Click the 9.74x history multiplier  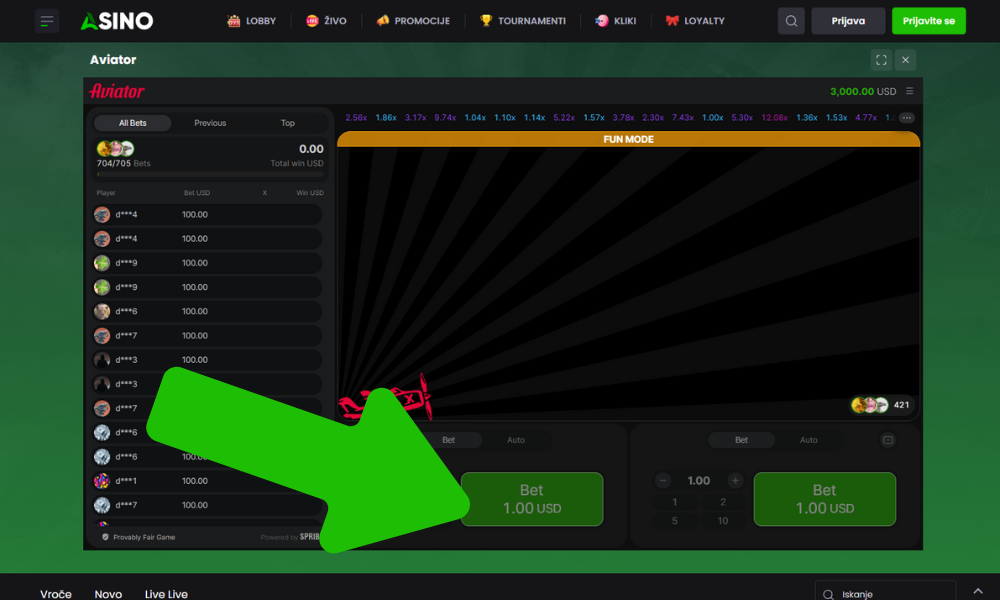[445, 117]
